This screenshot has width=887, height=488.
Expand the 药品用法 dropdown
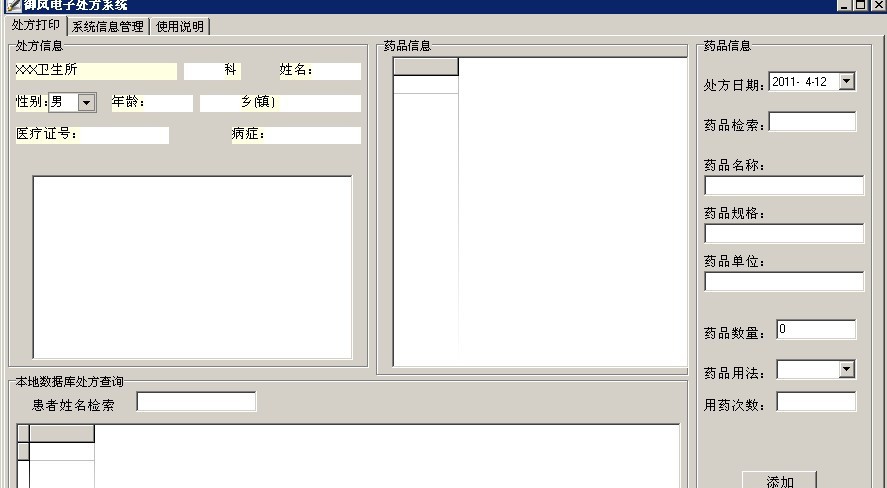[846, 369]
